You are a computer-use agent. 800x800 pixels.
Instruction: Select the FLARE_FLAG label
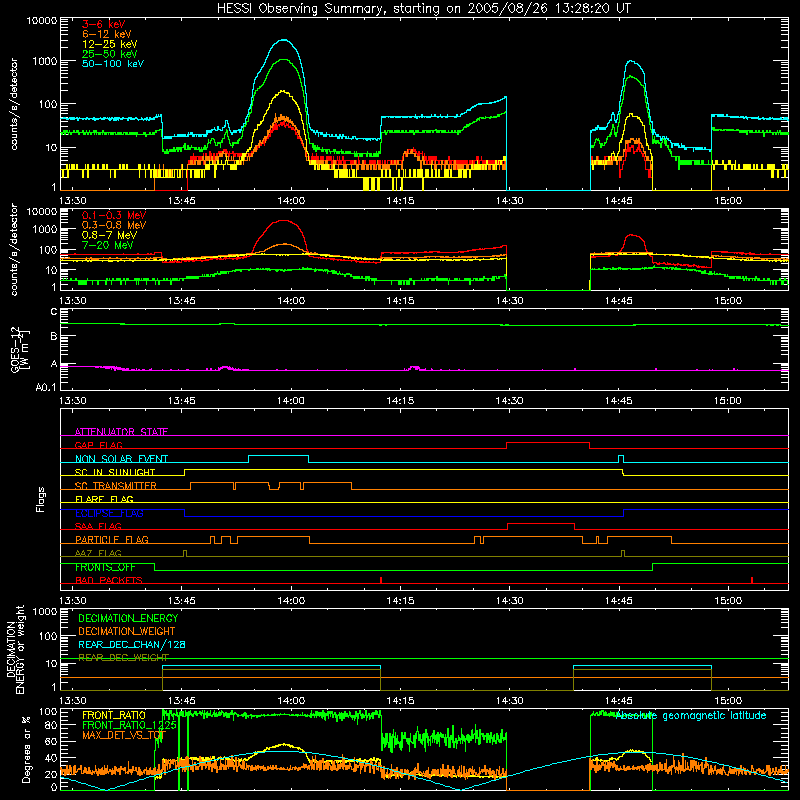click(104, 499)
